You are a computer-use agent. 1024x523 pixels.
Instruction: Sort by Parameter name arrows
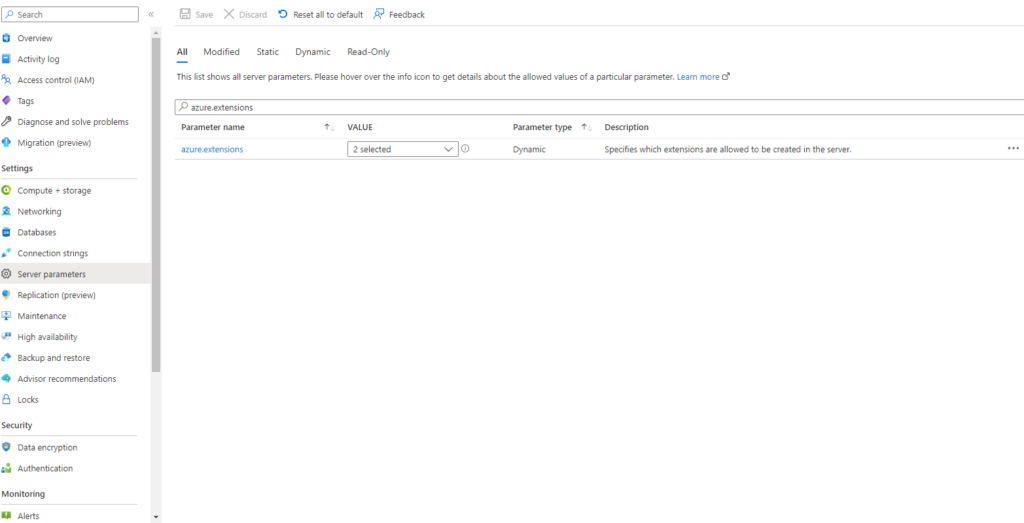[x=330, y=127]
